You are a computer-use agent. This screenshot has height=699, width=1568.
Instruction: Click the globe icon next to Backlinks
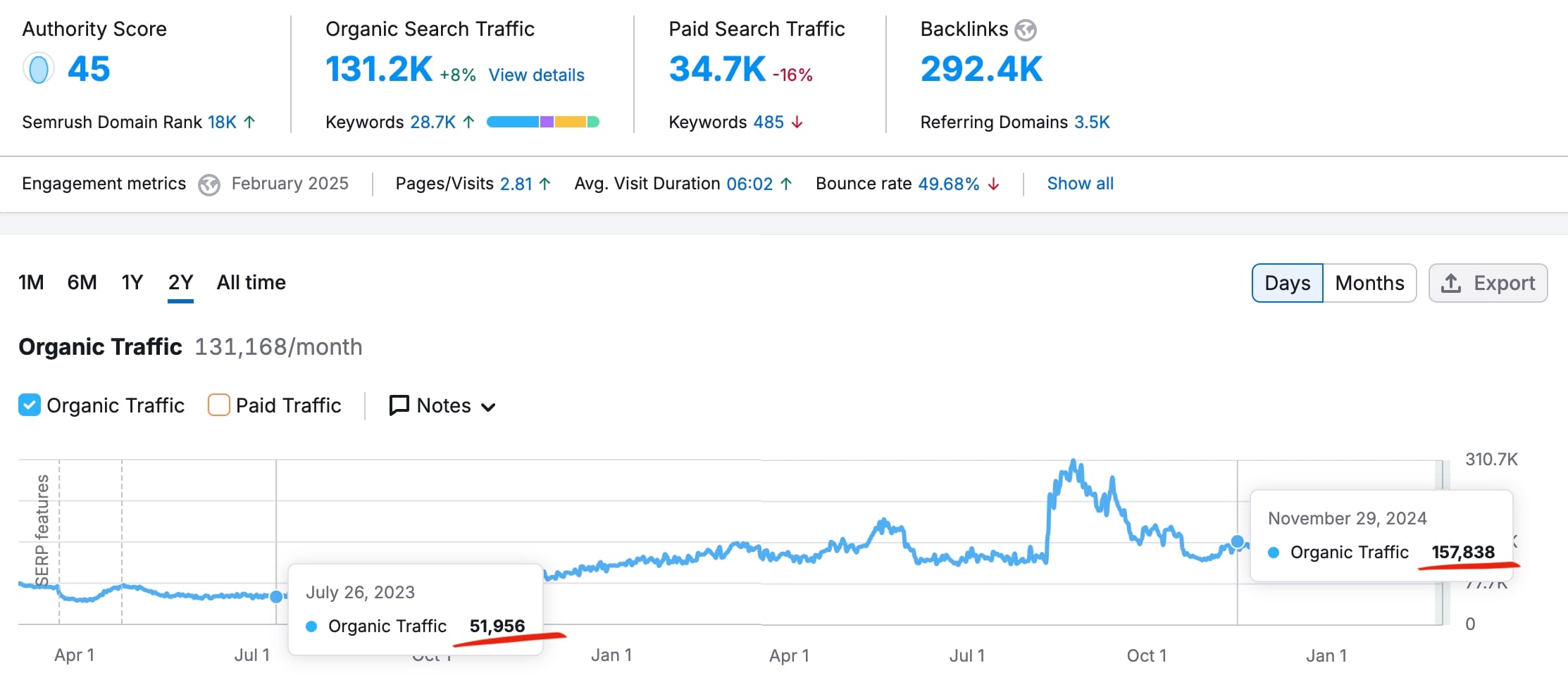pos(1025,30)
